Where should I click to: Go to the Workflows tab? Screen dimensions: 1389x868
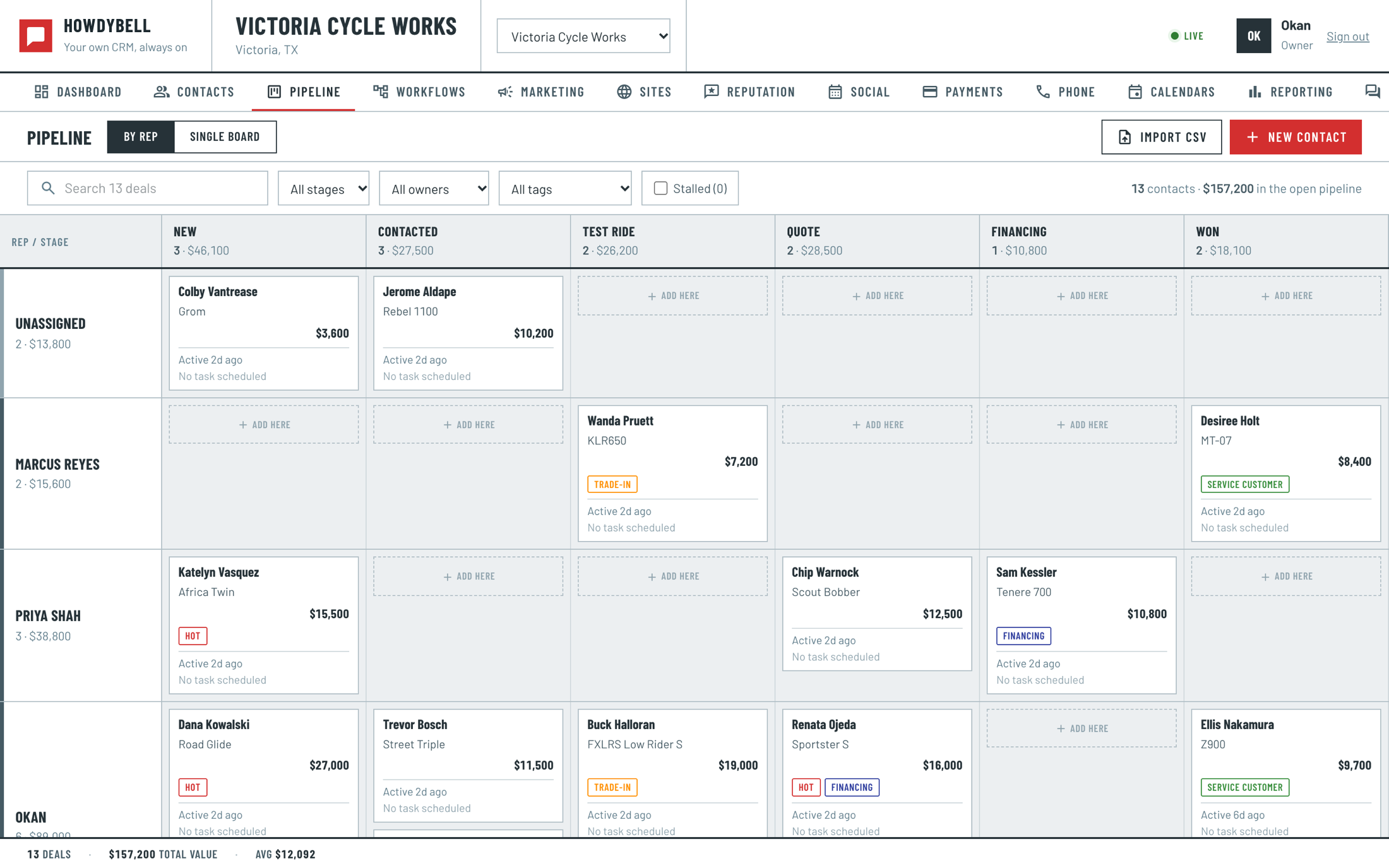click(419, 92)
